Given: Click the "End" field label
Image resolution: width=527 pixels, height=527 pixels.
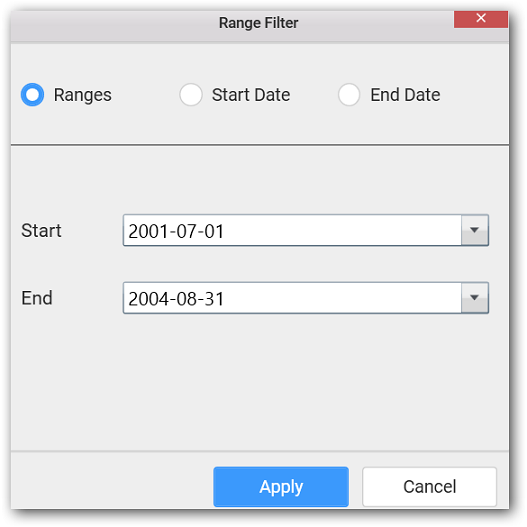Looking at the screenshot, I should [37, 298].
